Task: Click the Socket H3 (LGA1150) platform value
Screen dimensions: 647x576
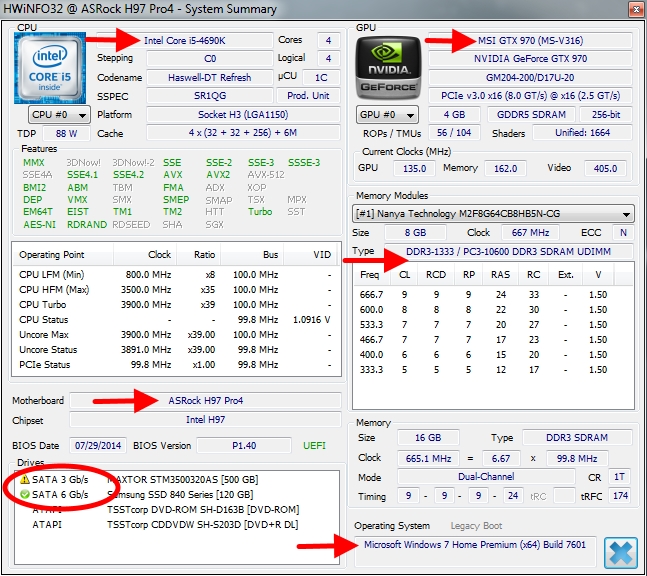Action: [x=243, y=114]
